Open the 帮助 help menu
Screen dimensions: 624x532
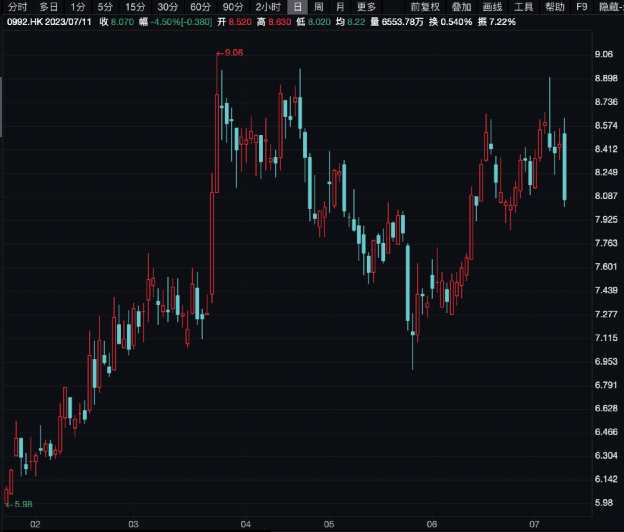(x=555, y=7)
